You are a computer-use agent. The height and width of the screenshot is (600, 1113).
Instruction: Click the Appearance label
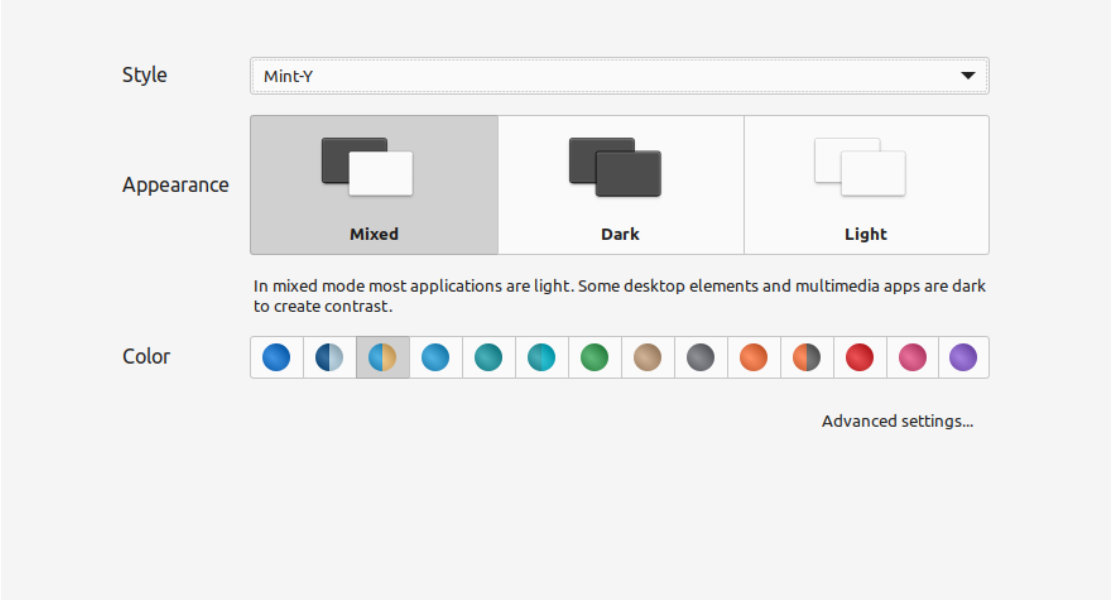click(175, 185)
